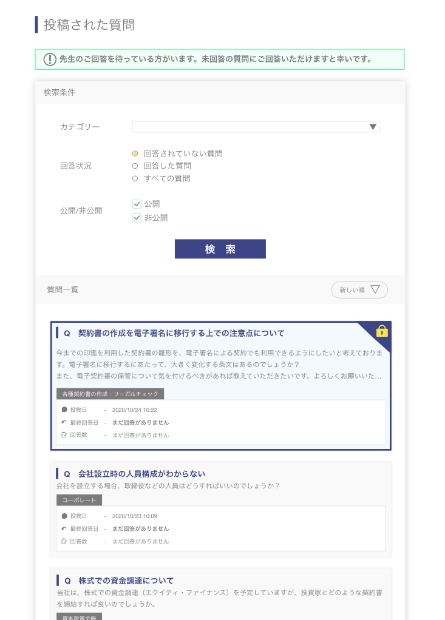Open the question about 電子署名 contract migration

(x=181, y=333)
